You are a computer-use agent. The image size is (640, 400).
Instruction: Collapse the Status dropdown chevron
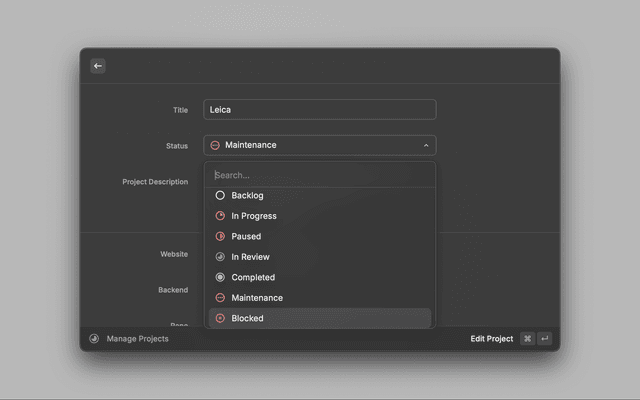pyautogui.click(x=426, y=146)
